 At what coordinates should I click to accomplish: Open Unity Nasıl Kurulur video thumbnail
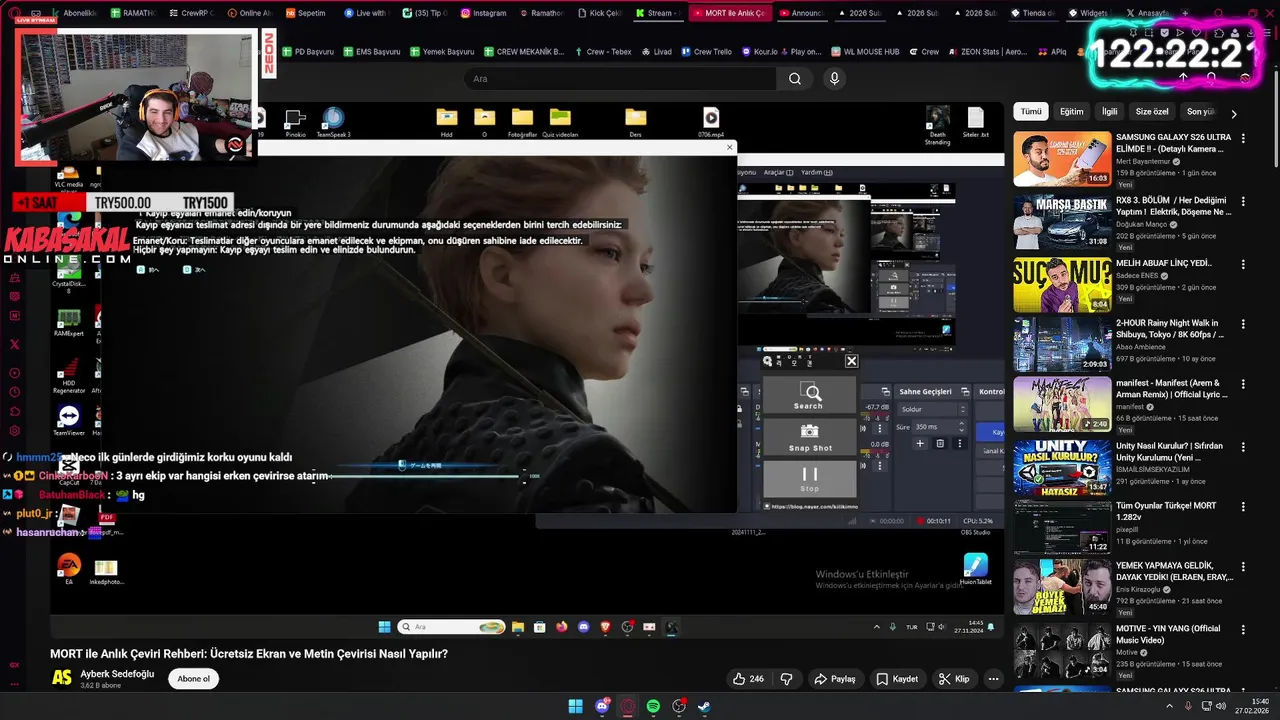[x=1062, y=467]
